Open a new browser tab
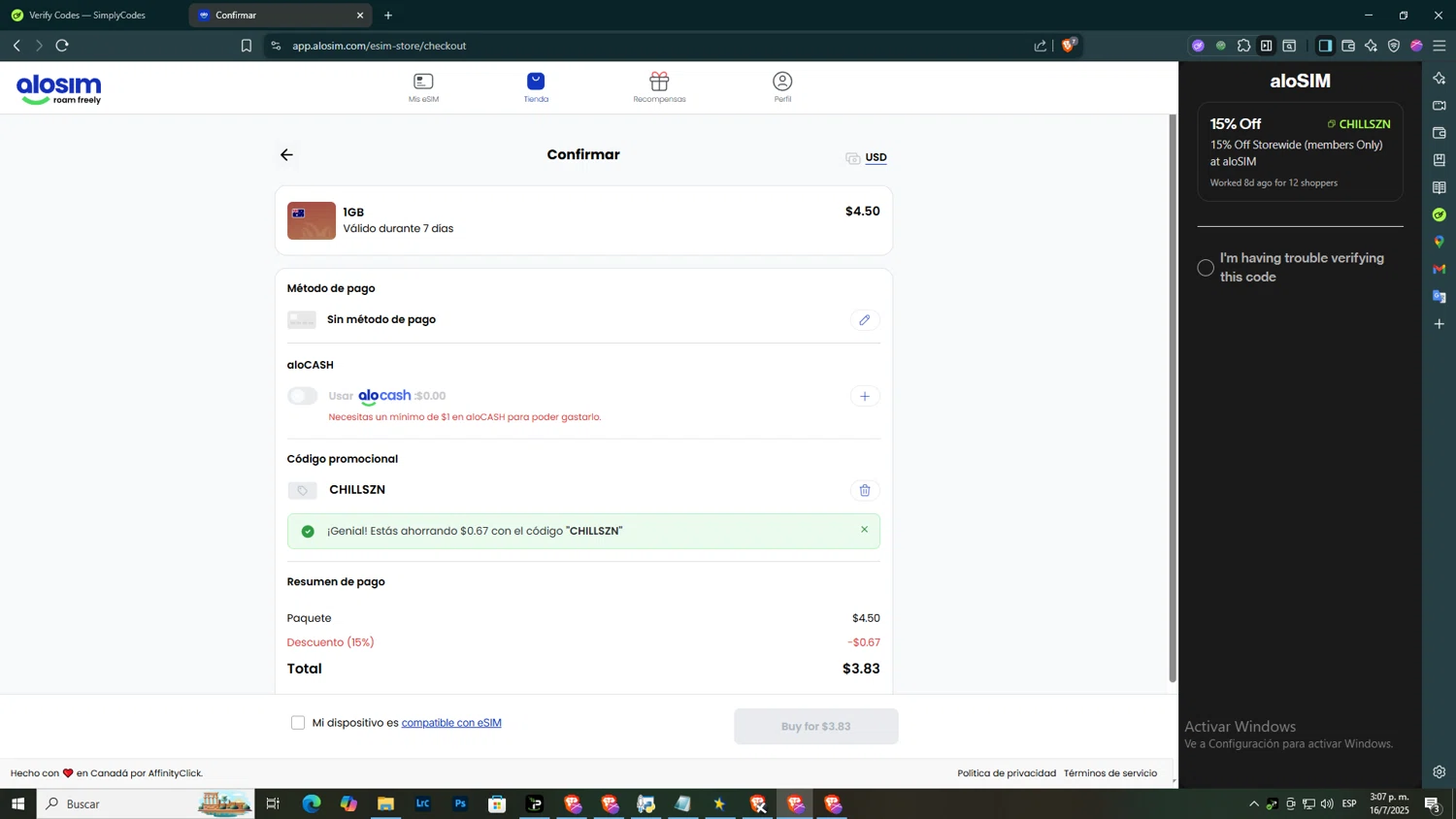This screenshot has height=819, width=1456. [388, 16]
